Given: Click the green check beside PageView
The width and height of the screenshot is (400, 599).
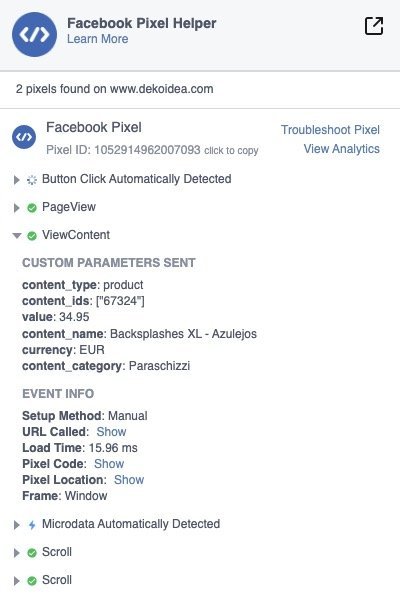Looking at the screenshot, I should pos(32,208).
